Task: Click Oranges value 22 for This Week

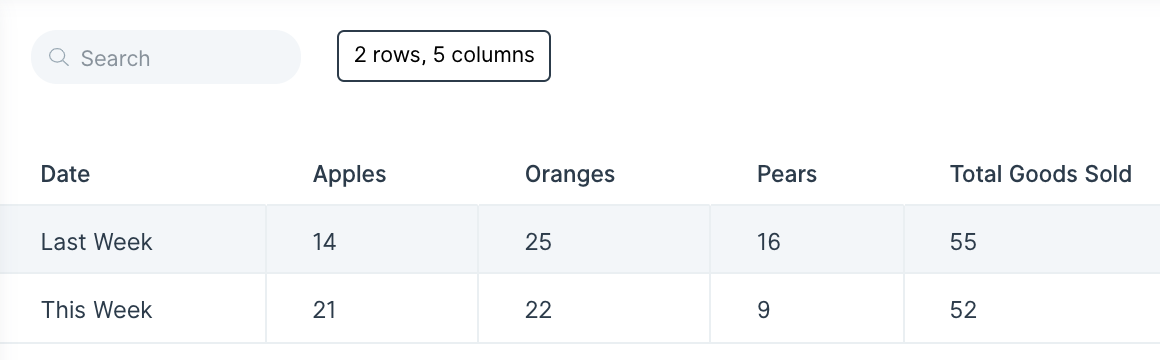Action: (x=538, y=310)
